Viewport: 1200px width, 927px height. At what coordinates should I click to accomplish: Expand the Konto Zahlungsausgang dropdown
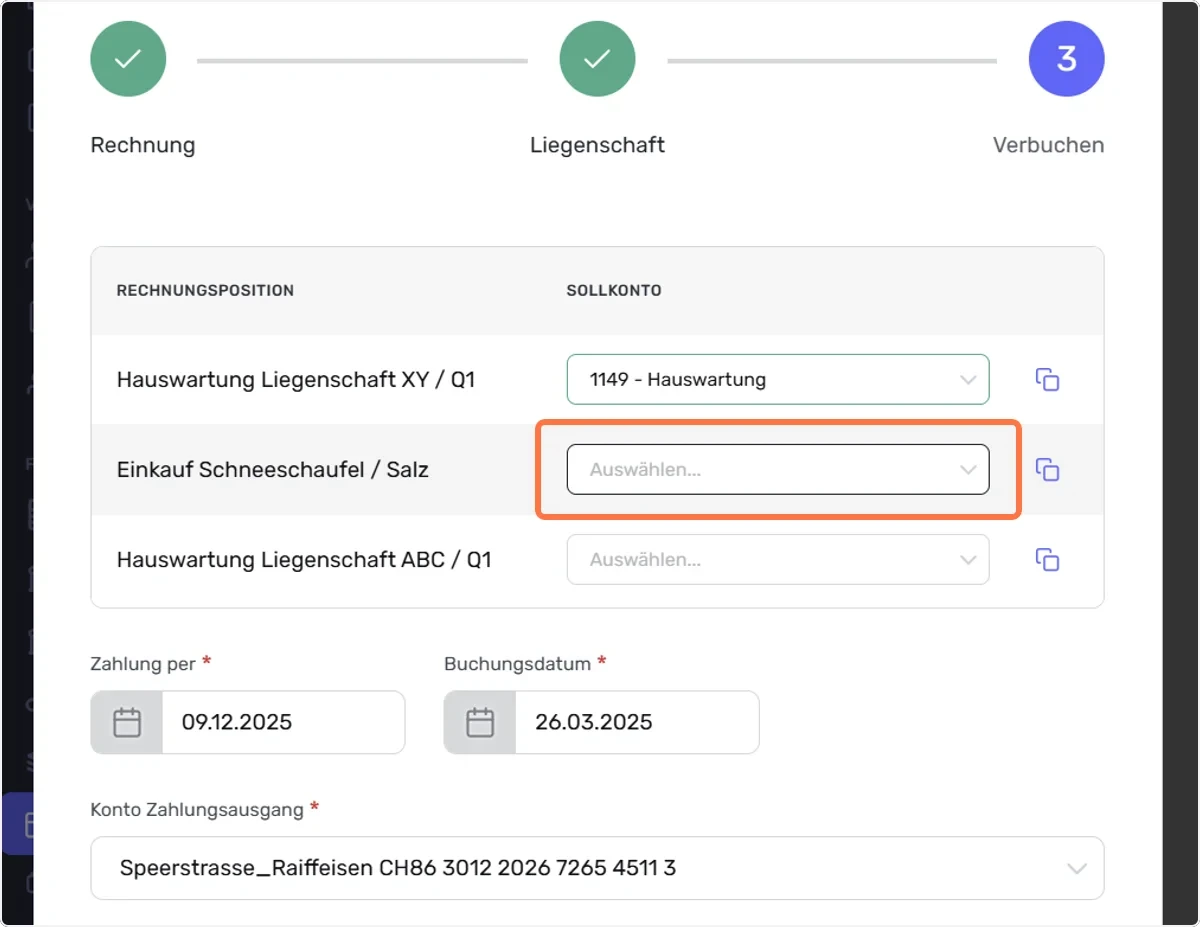(x=597, y=868)
